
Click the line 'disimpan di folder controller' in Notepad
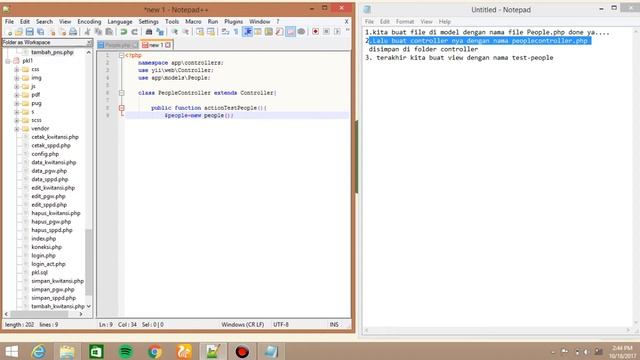click(423, 49)
